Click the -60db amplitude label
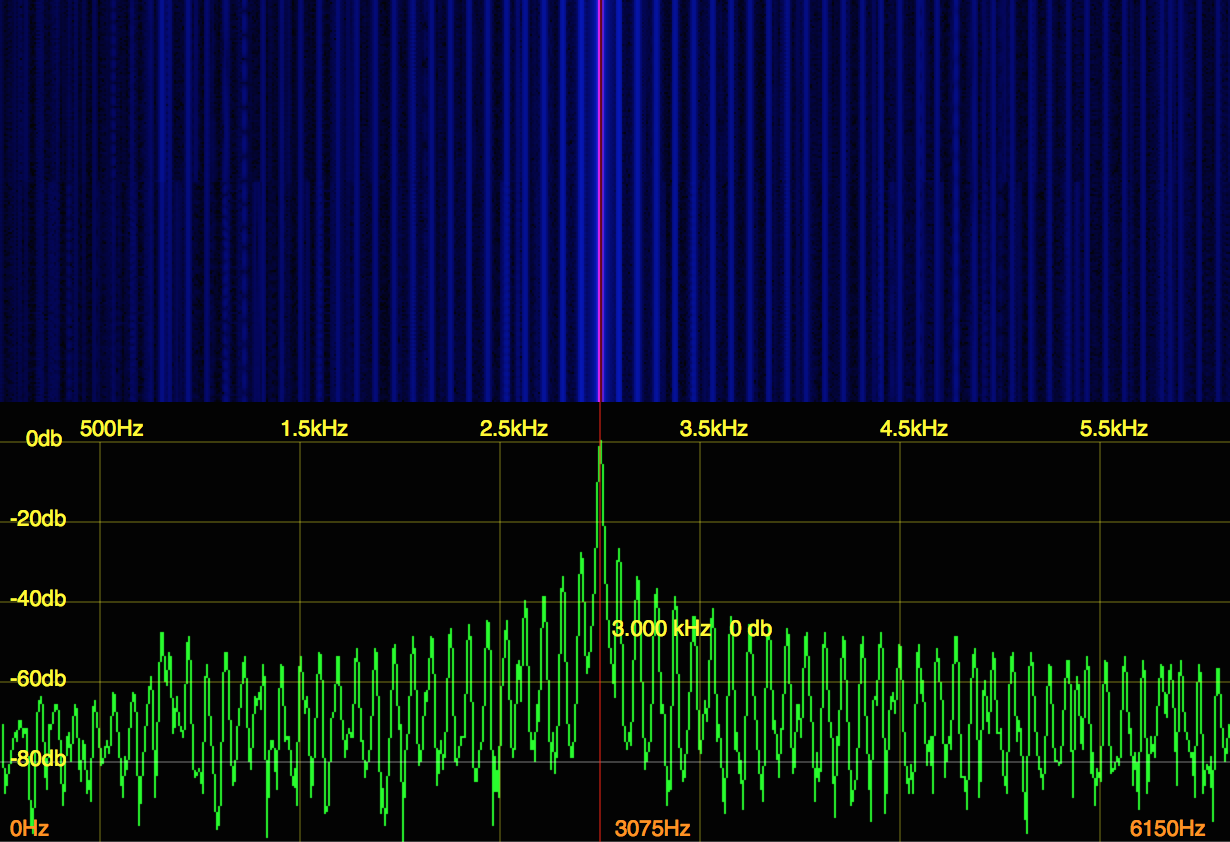This screenshot has width=1230, height=842. 38,679
